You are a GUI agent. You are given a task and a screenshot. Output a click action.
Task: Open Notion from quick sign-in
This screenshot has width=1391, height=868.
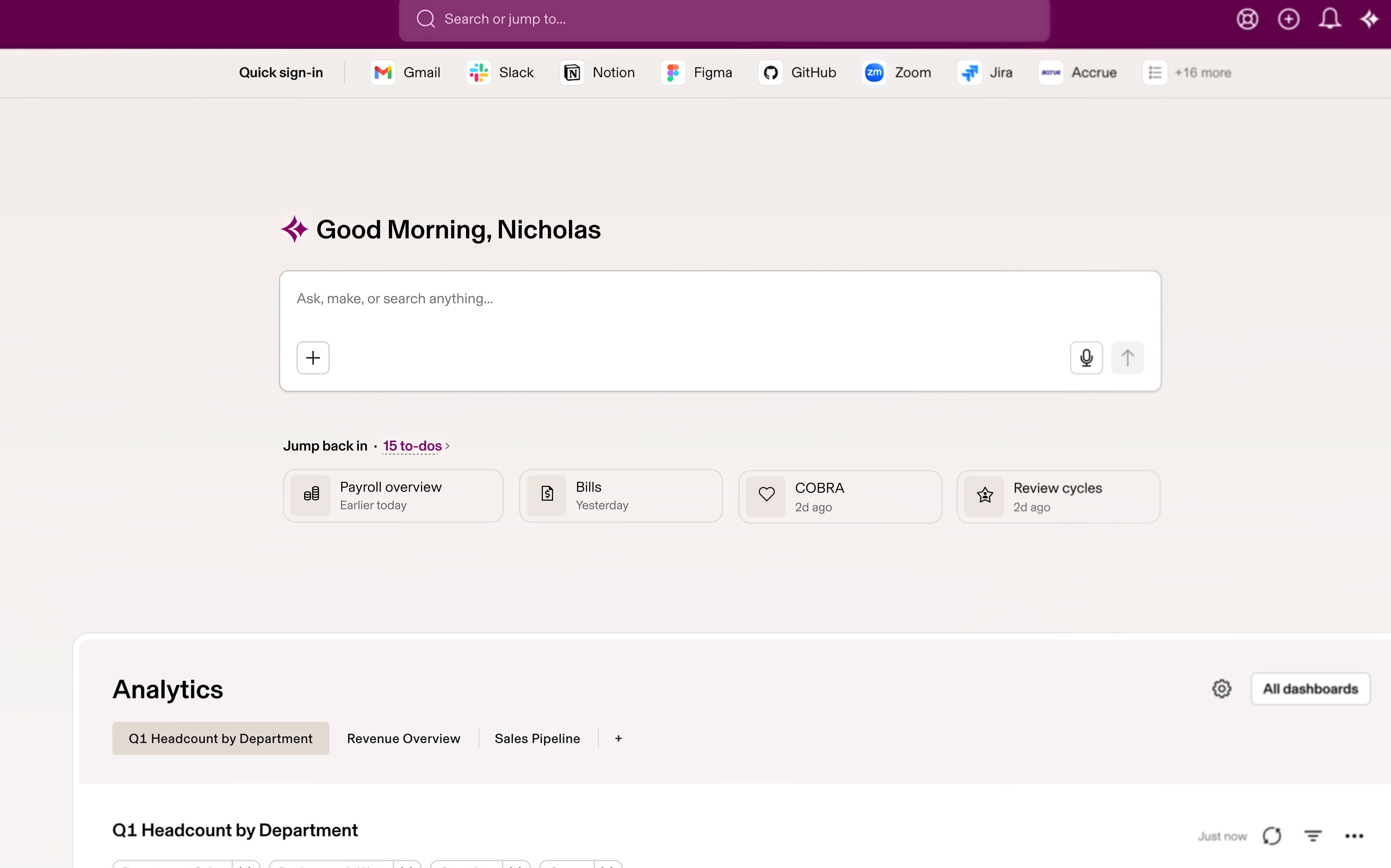597,73
